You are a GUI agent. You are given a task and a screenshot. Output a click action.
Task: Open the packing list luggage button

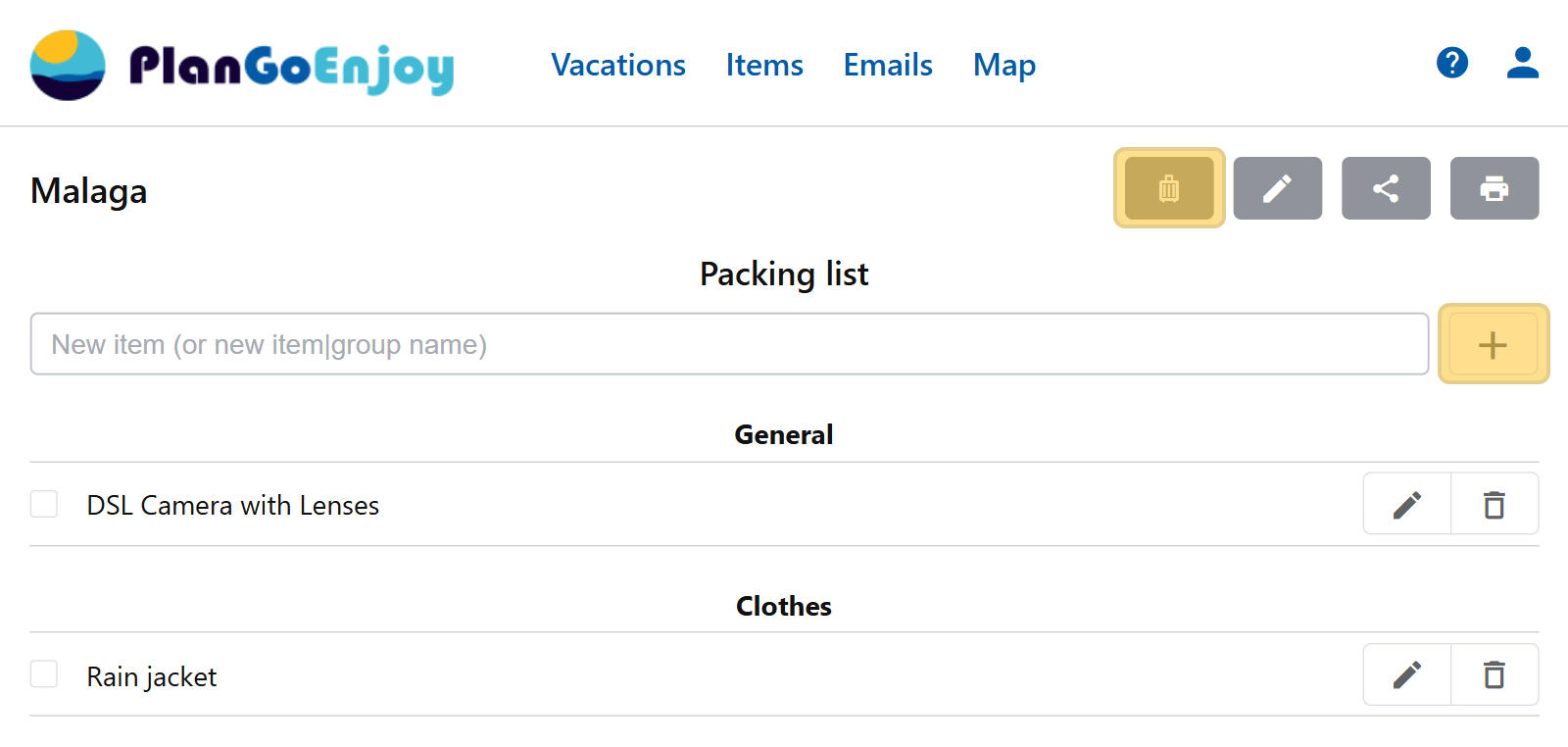pyautogui.click(x=1169, y=188)
